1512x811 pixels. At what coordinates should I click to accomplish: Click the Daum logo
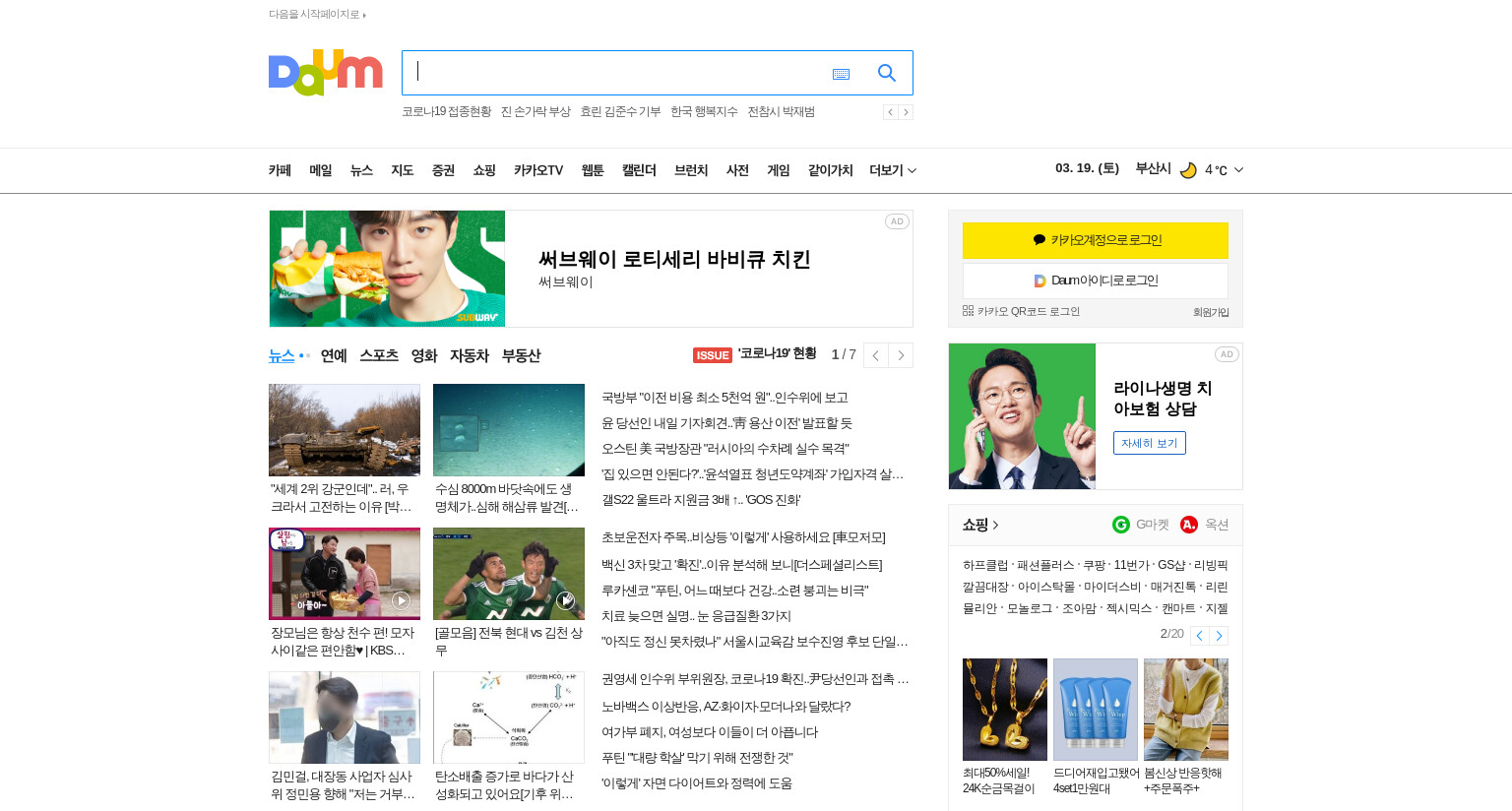(325, 72)
